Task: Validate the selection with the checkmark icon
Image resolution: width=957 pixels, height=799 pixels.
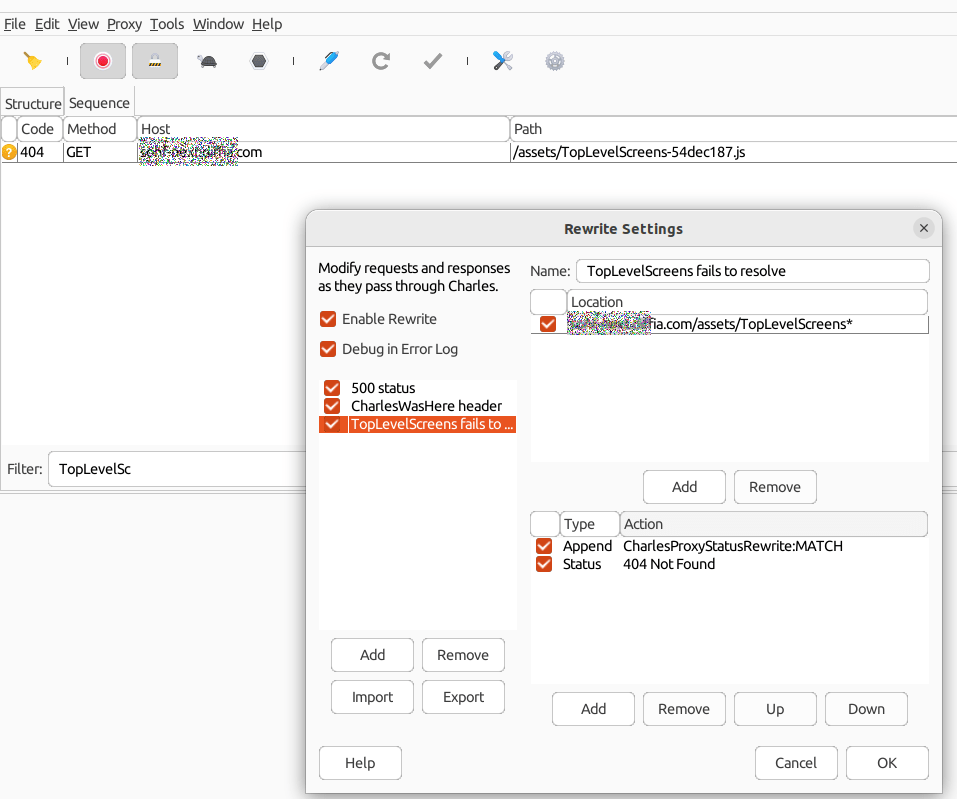Action: pos(432,61)
